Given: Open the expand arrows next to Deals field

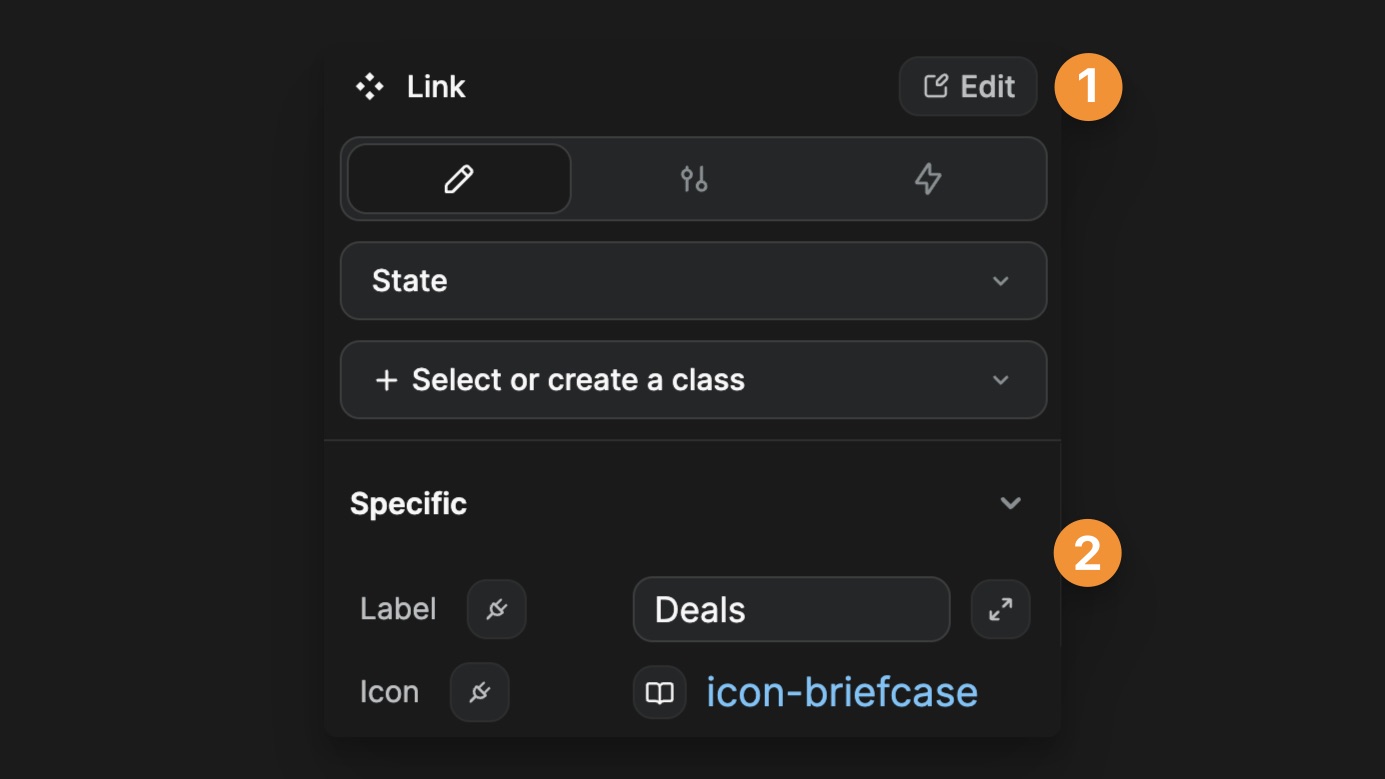Looking at the screenshot, I should click(1000, 609).
